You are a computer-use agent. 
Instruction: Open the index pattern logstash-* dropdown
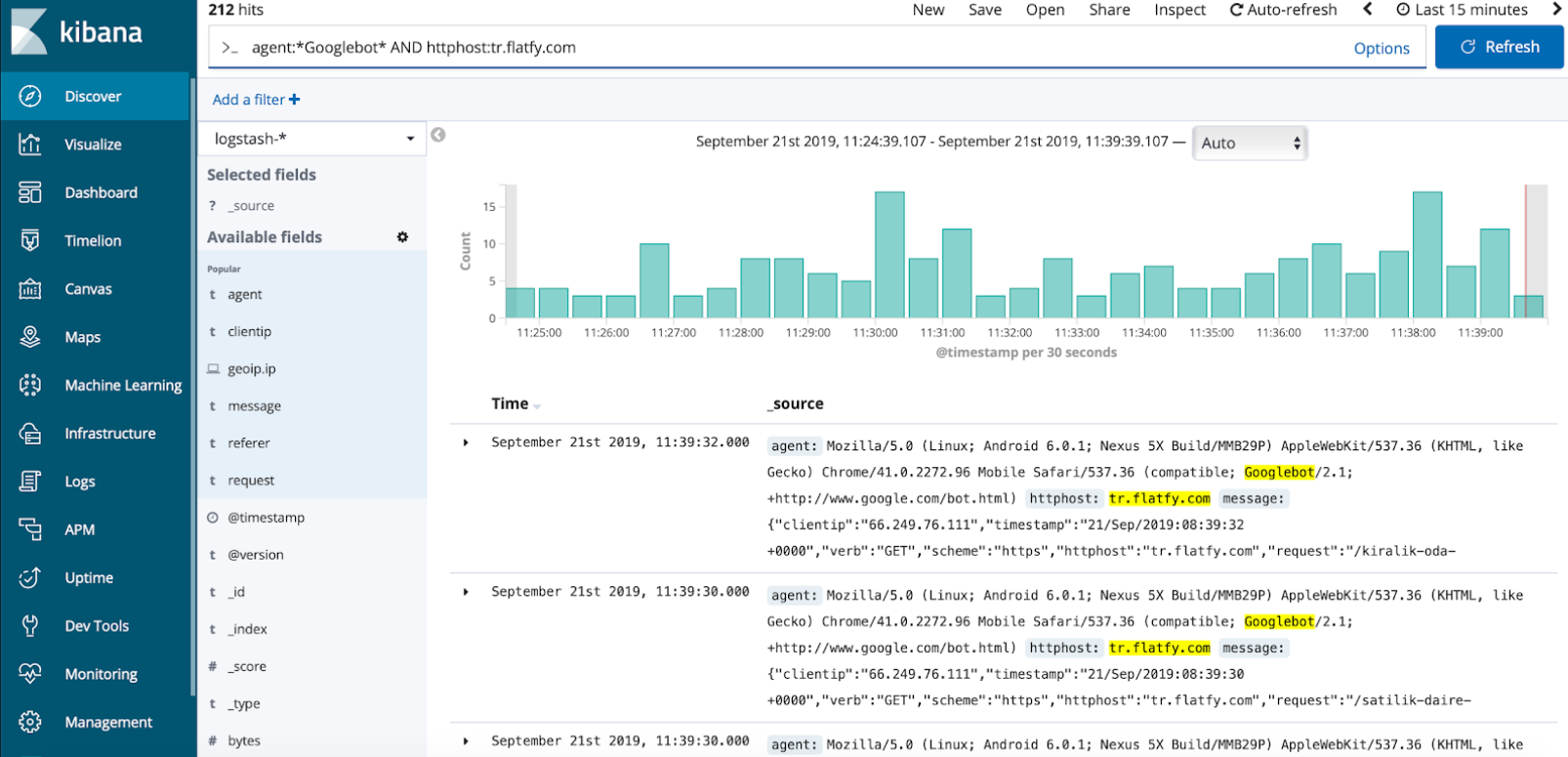[312, 139]
